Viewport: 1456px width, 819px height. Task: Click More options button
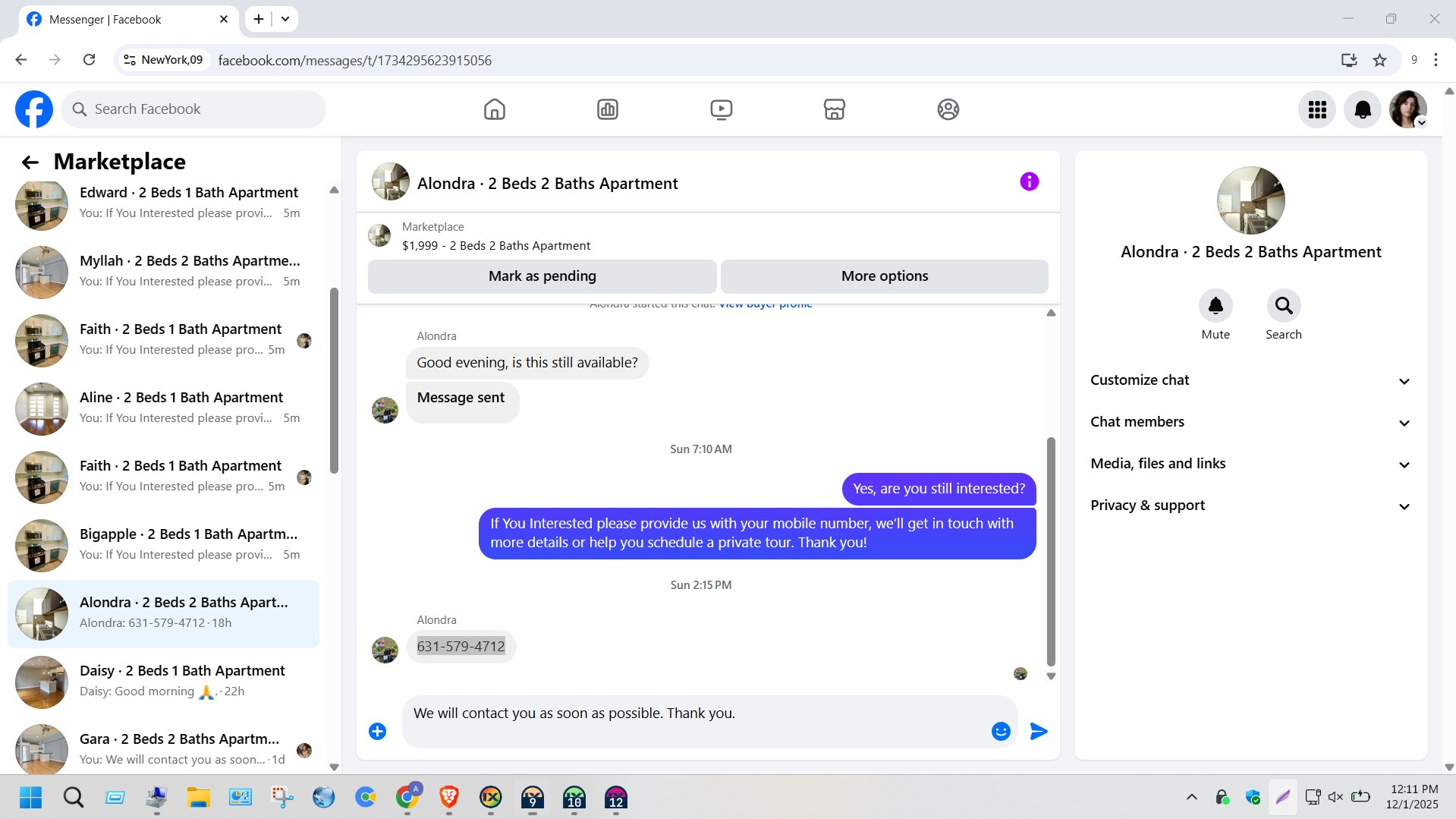pos(885,276)
